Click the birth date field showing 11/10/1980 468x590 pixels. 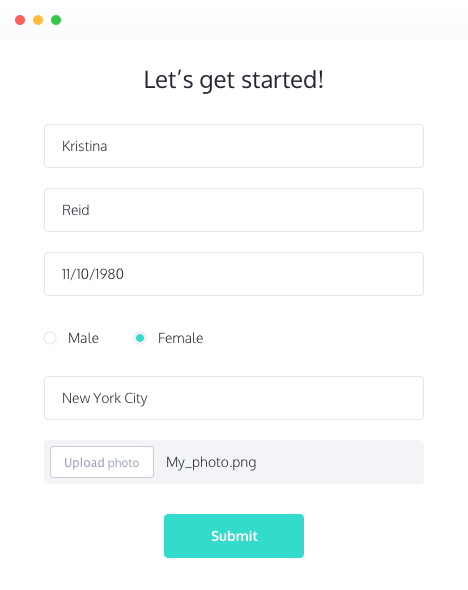coord(234,274)
